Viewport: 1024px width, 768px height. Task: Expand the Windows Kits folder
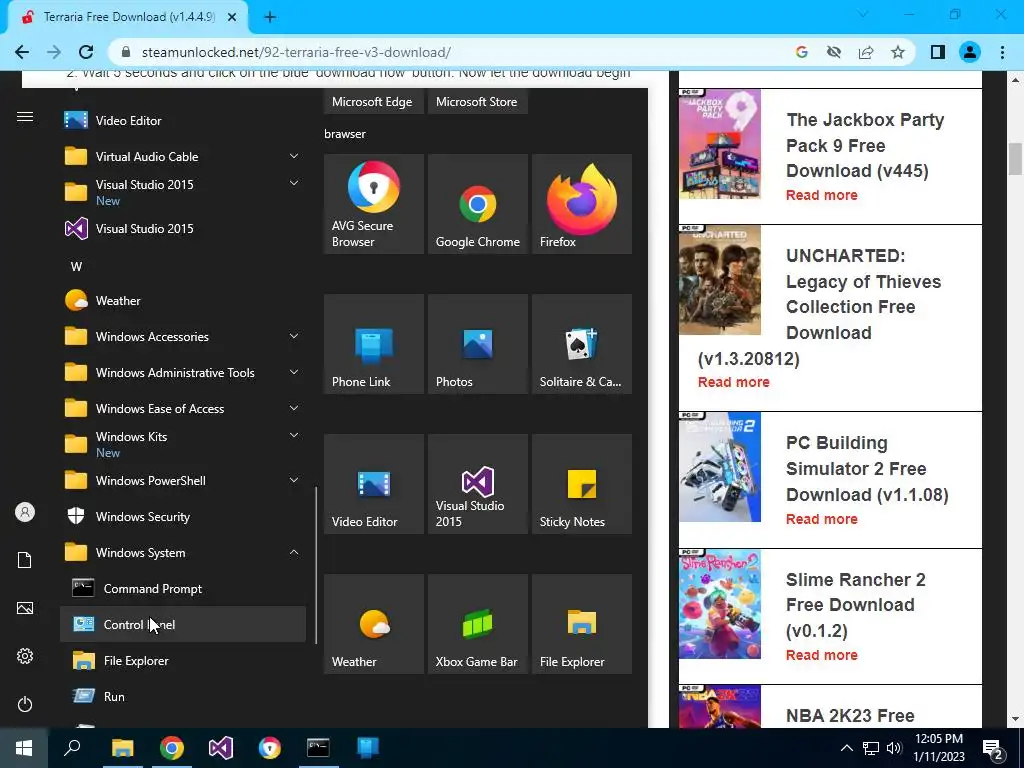coord(183,444)
